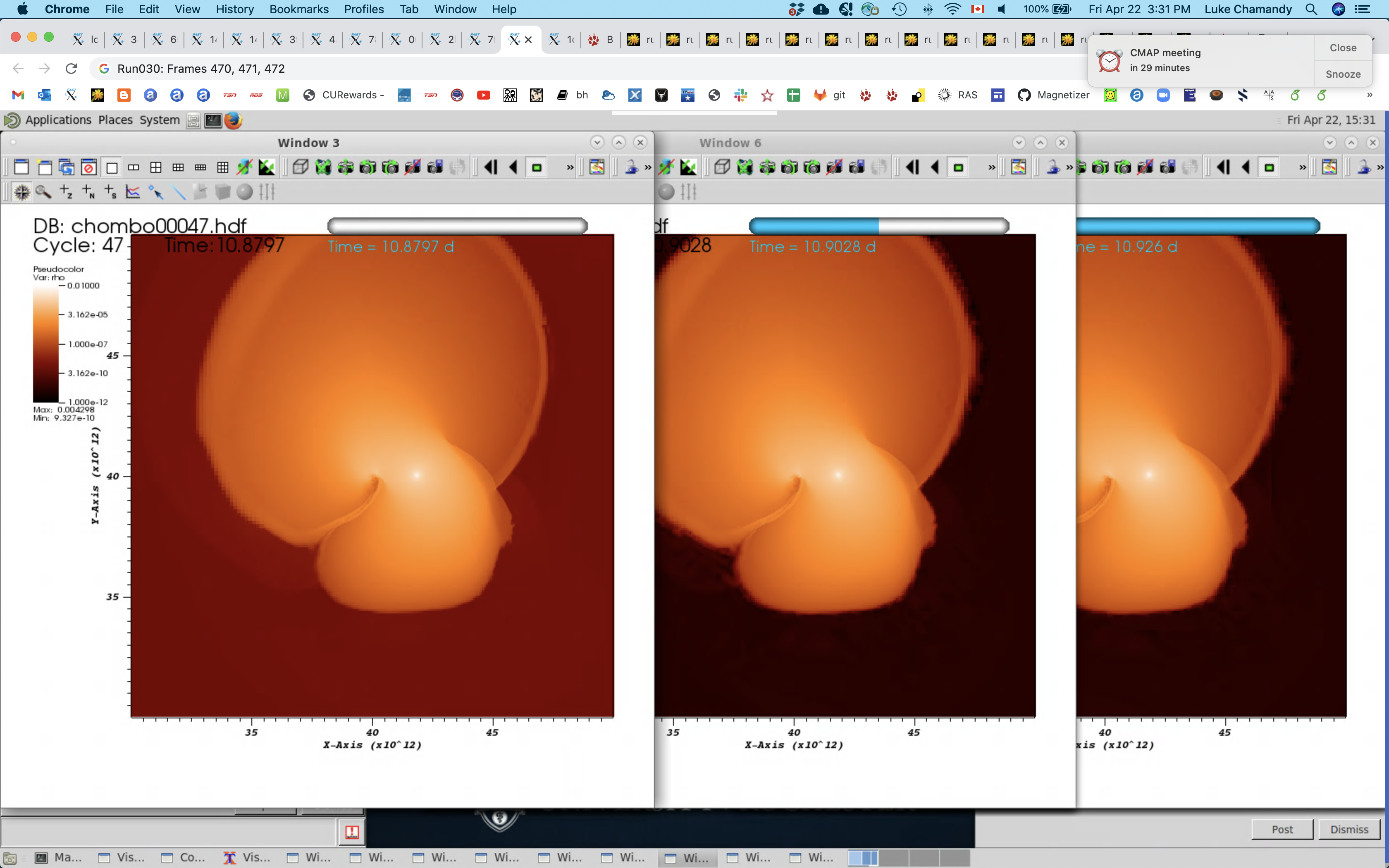Select the zone pick (+Z) tool
The image size is (1389, 868).
66,192
